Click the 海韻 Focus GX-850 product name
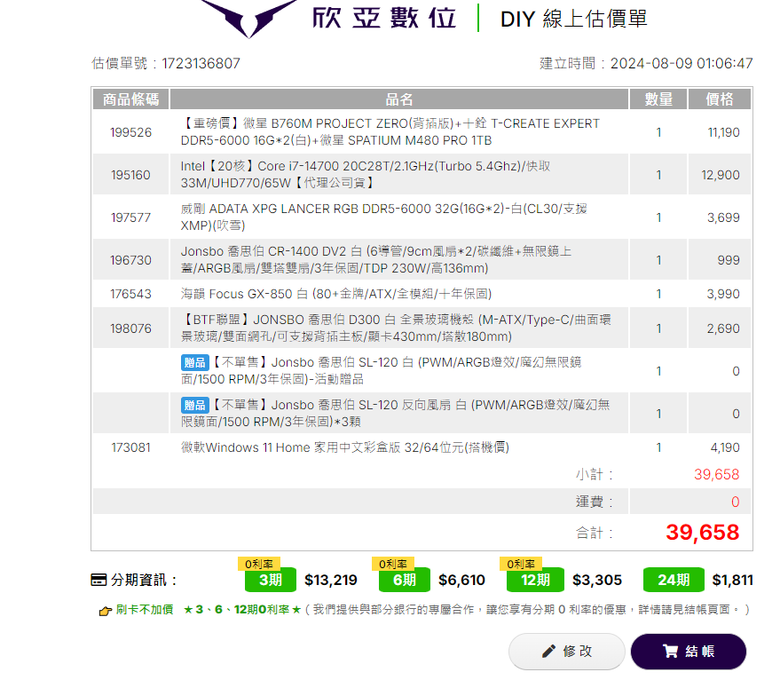Image resolution: width=780 pixels, height=688 pixels. coord(336,294)
